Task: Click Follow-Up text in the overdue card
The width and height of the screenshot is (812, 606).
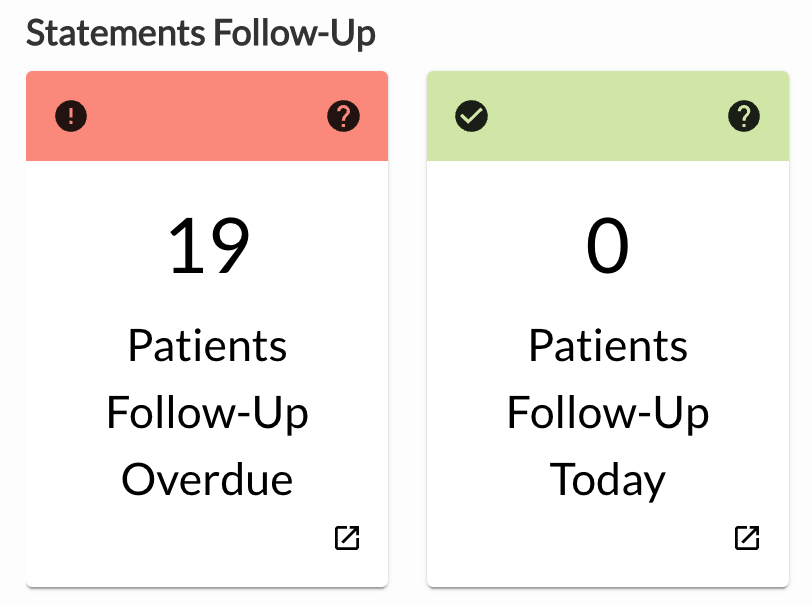Action: pos(207,413)
